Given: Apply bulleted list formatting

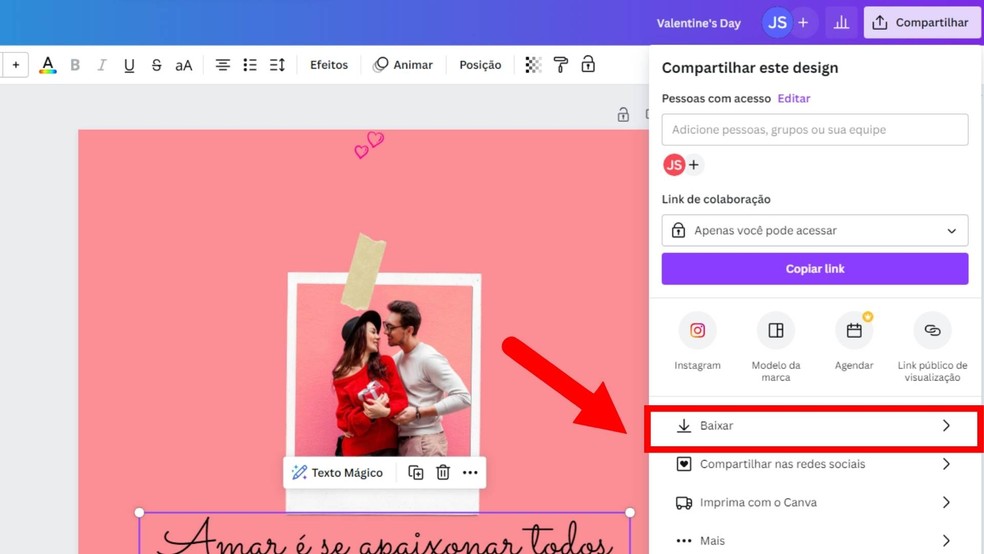Looking at the screenshot, I should tap(250, 65).
